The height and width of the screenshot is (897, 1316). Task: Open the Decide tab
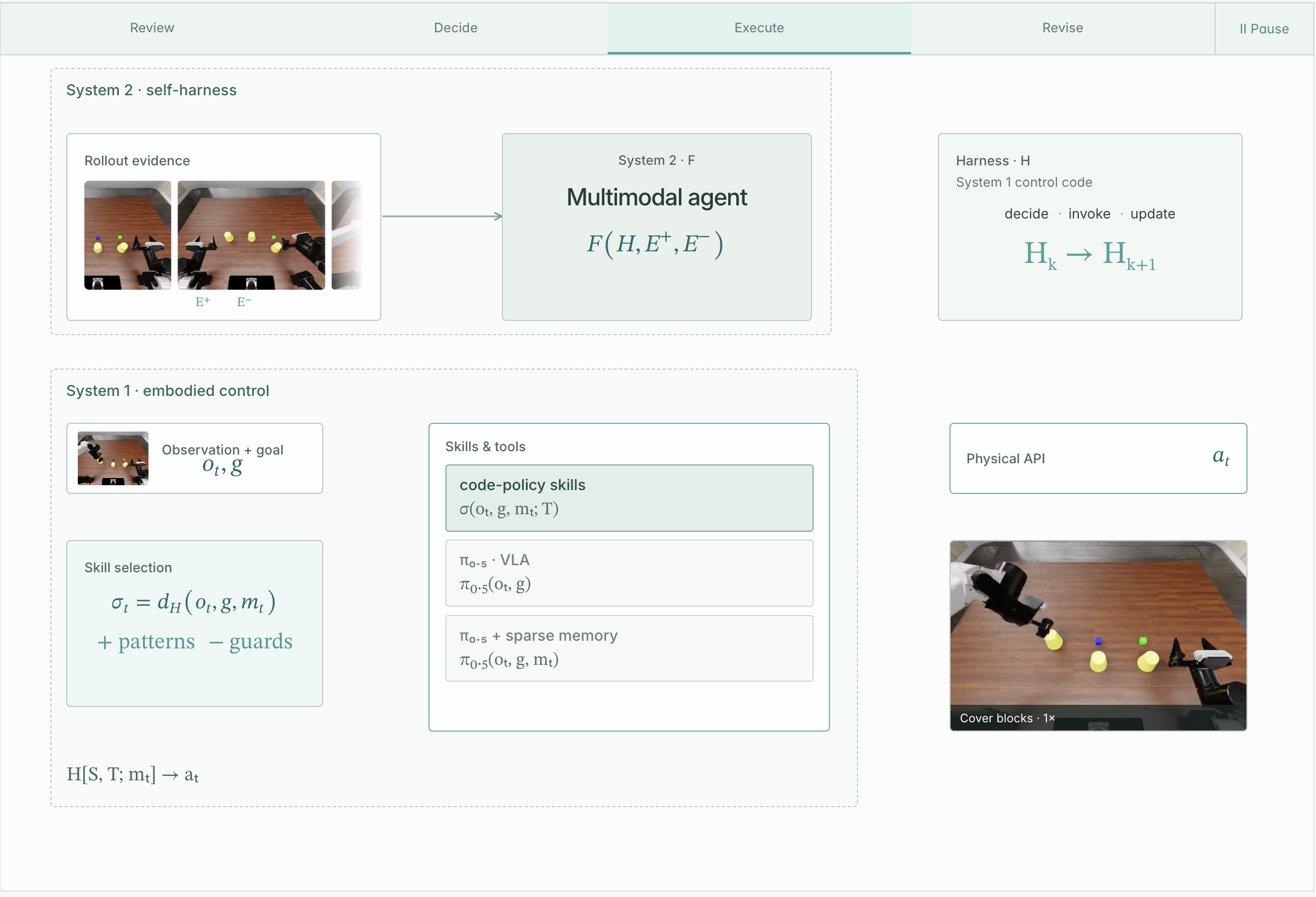point(455,28)
